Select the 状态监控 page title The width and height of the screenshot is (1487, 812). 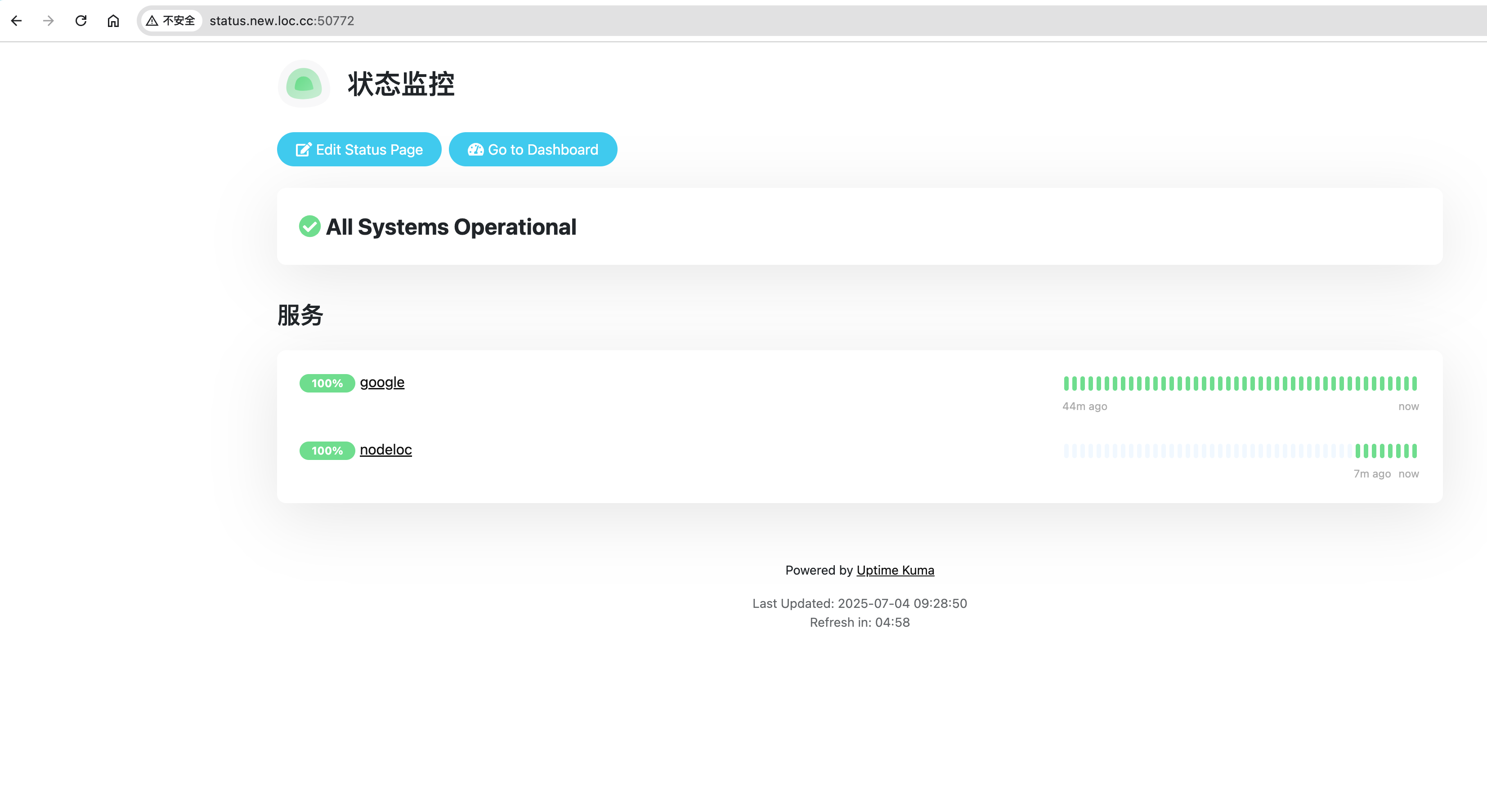pyautogui.click(x=401, y=84)
